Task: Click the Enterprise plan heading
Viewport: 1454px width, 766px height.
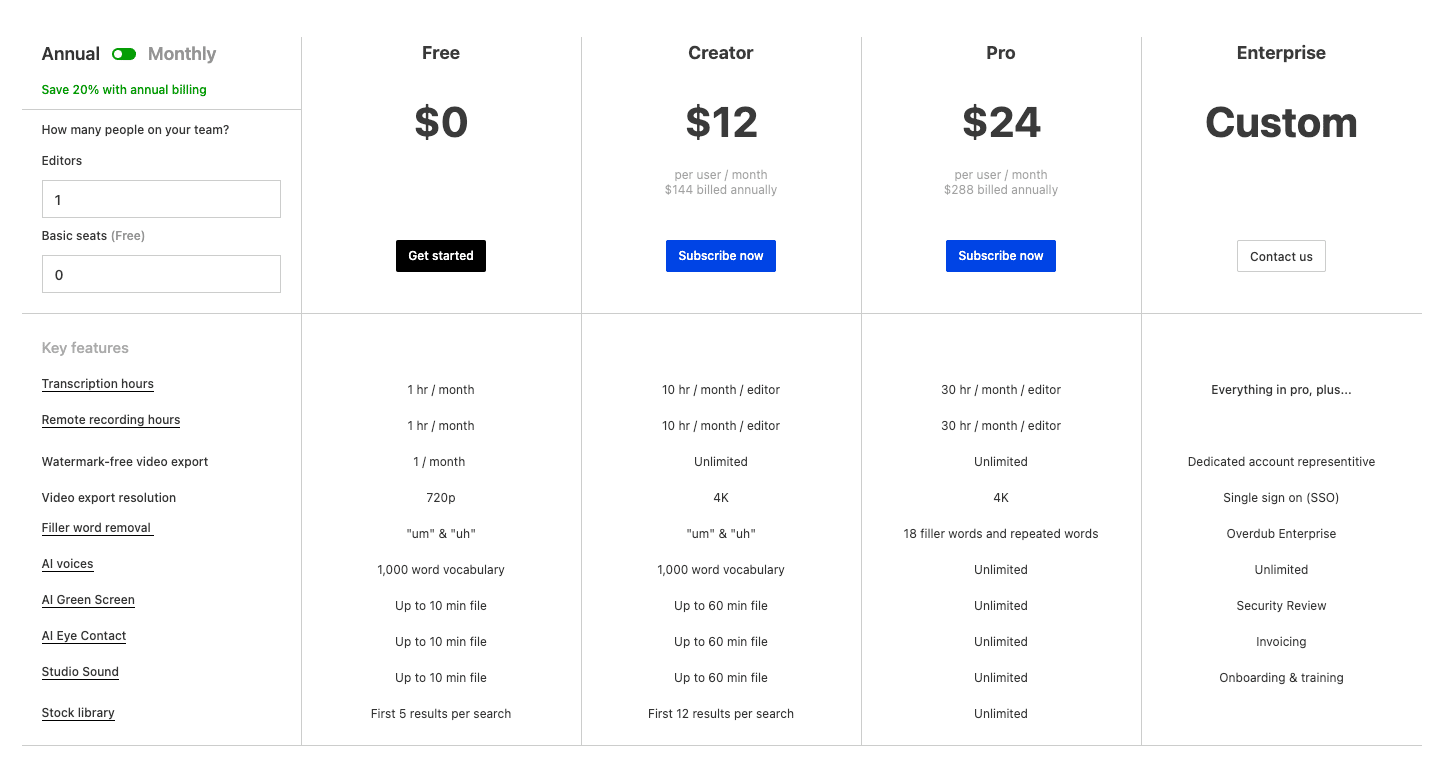Action: click(1281, 53)
